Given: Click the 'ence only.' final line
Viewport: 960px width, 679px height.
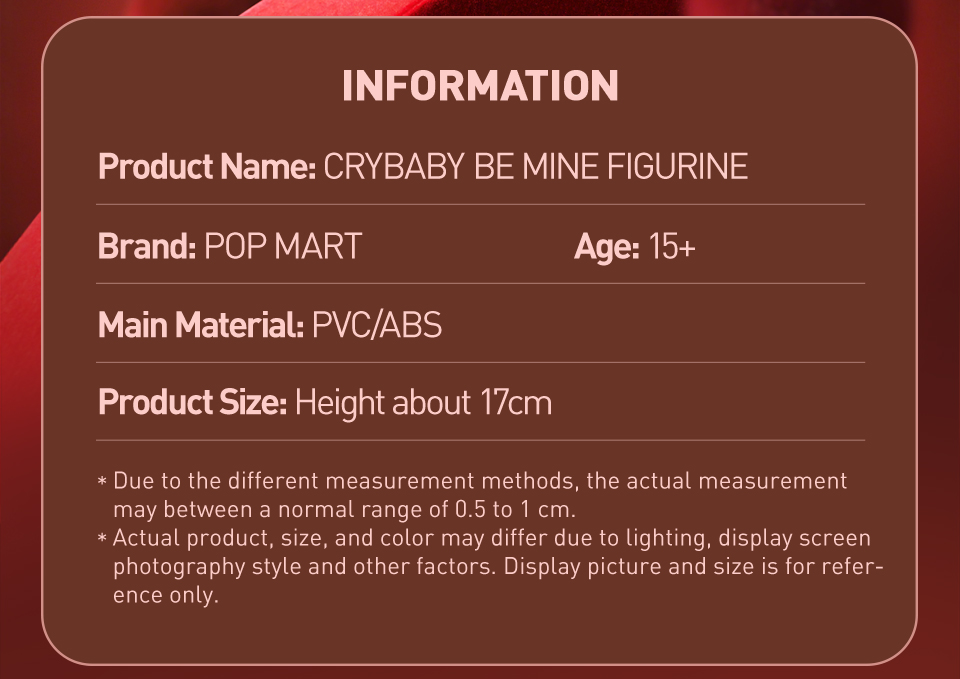Looking at the screenshot, I should coord(166,595).
